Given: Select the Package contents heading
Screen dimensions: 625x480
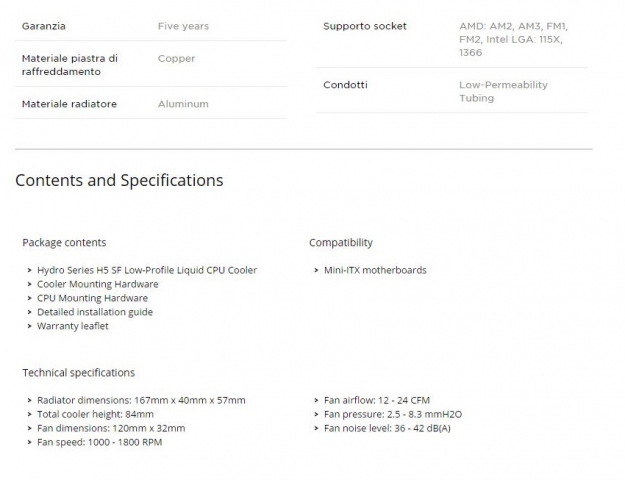Looking at the screenshot, I should [x=64, y=243].
